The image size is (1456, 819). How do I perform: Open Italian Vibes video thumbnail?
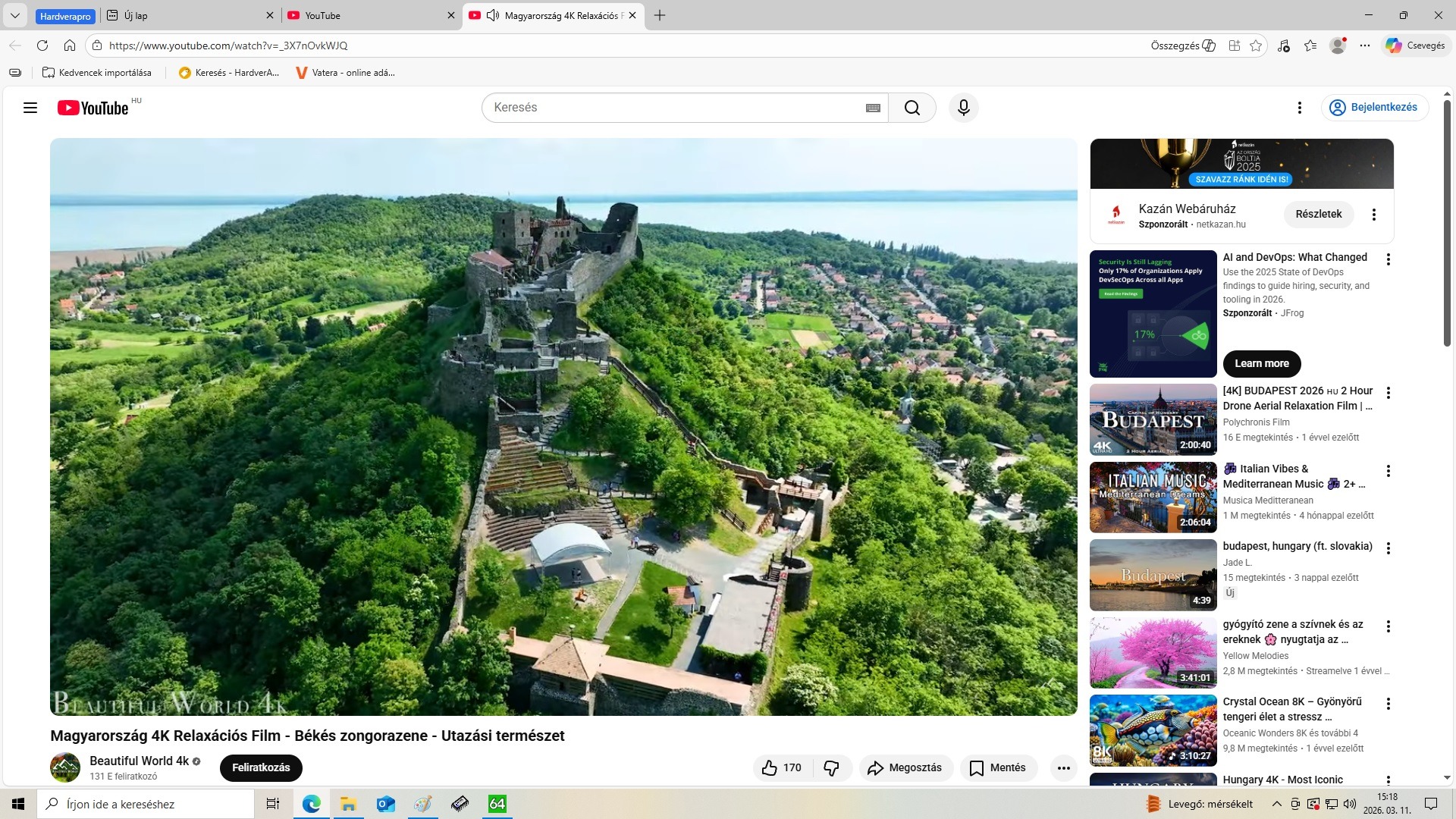point(1153,497)
